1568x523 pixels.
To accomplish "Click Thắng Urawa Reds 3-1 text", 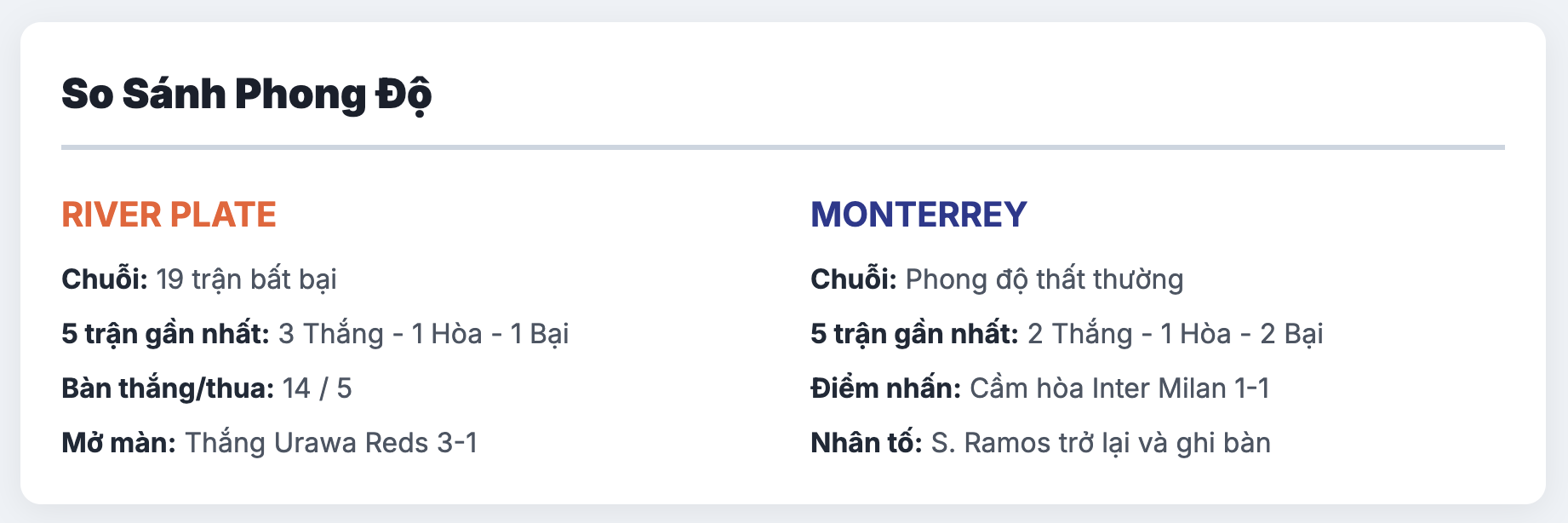I will [x=331, y=443].
